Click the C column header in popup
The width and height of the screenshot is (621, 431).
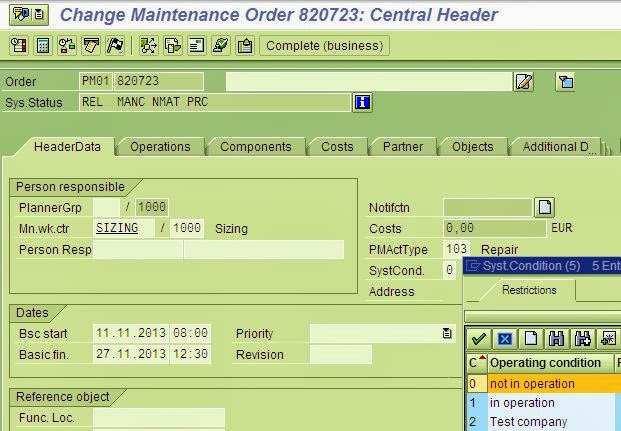tap(477, 363)
